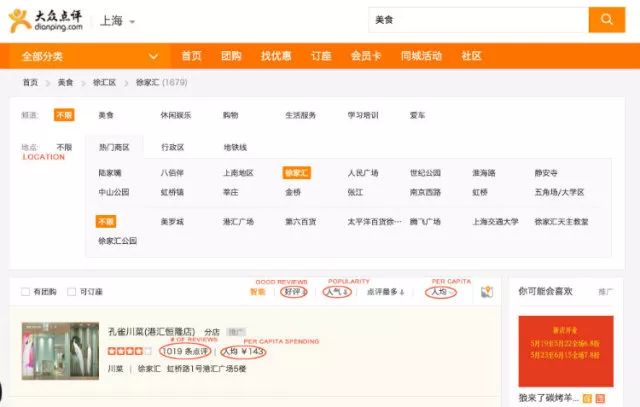Click the orange search magnifier button

point(607,20)
